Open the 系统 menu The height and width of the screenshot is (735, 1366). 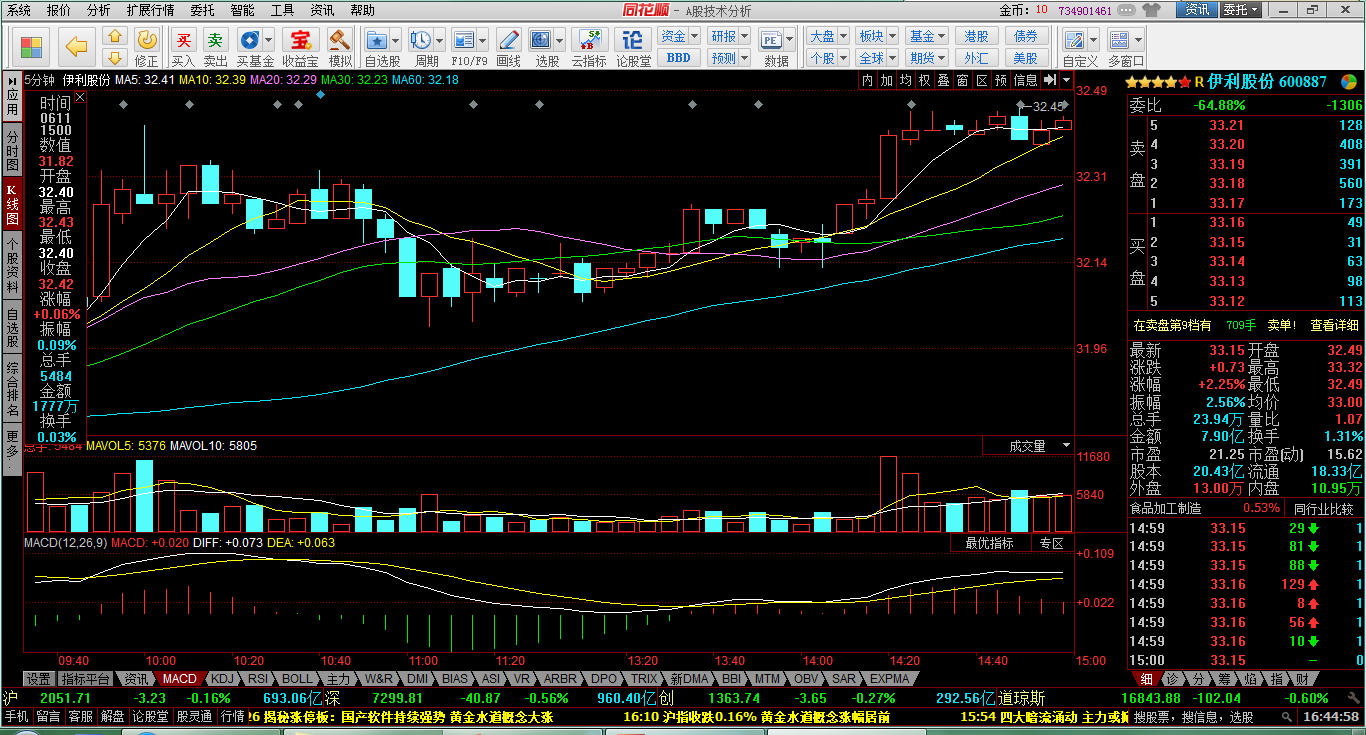pos(18,10)
